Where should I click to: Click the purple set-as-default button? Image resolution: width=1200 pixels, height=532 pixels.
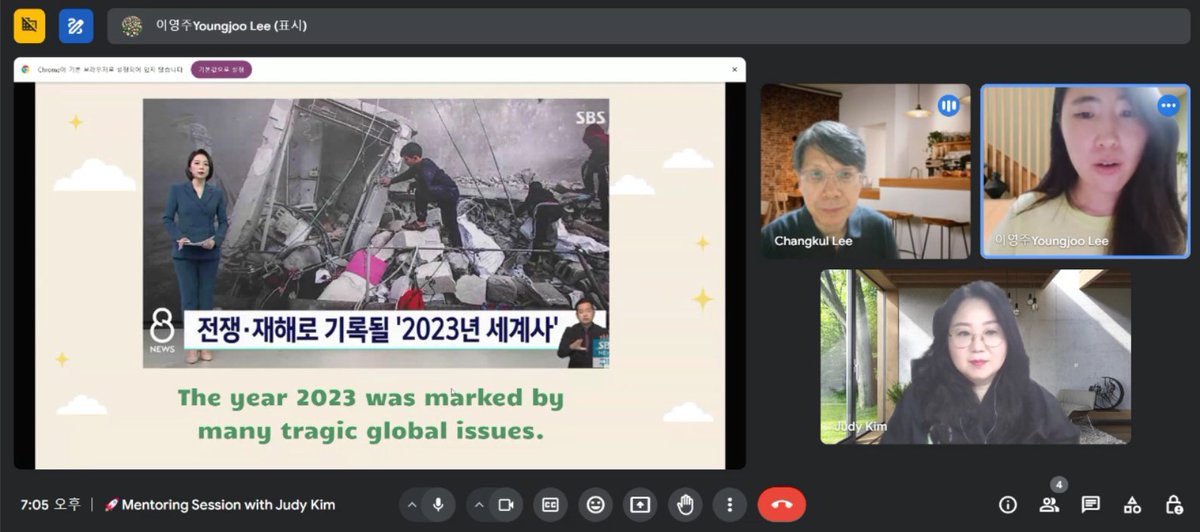[x=221, y=69]
